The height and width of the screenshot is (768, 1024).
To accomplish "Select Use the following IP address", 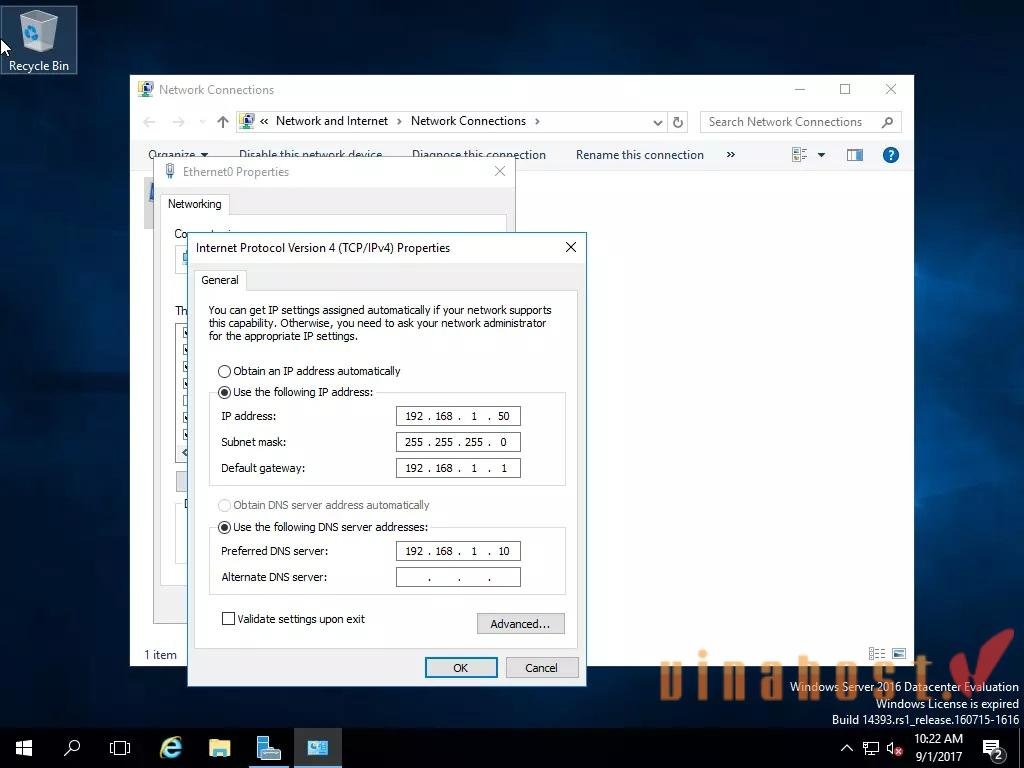I will [x=295, y=392].
